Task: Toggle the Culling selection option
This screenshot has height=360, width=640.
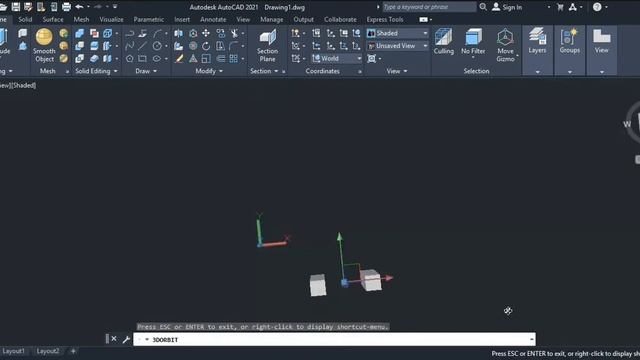Action: coord(444,42)
